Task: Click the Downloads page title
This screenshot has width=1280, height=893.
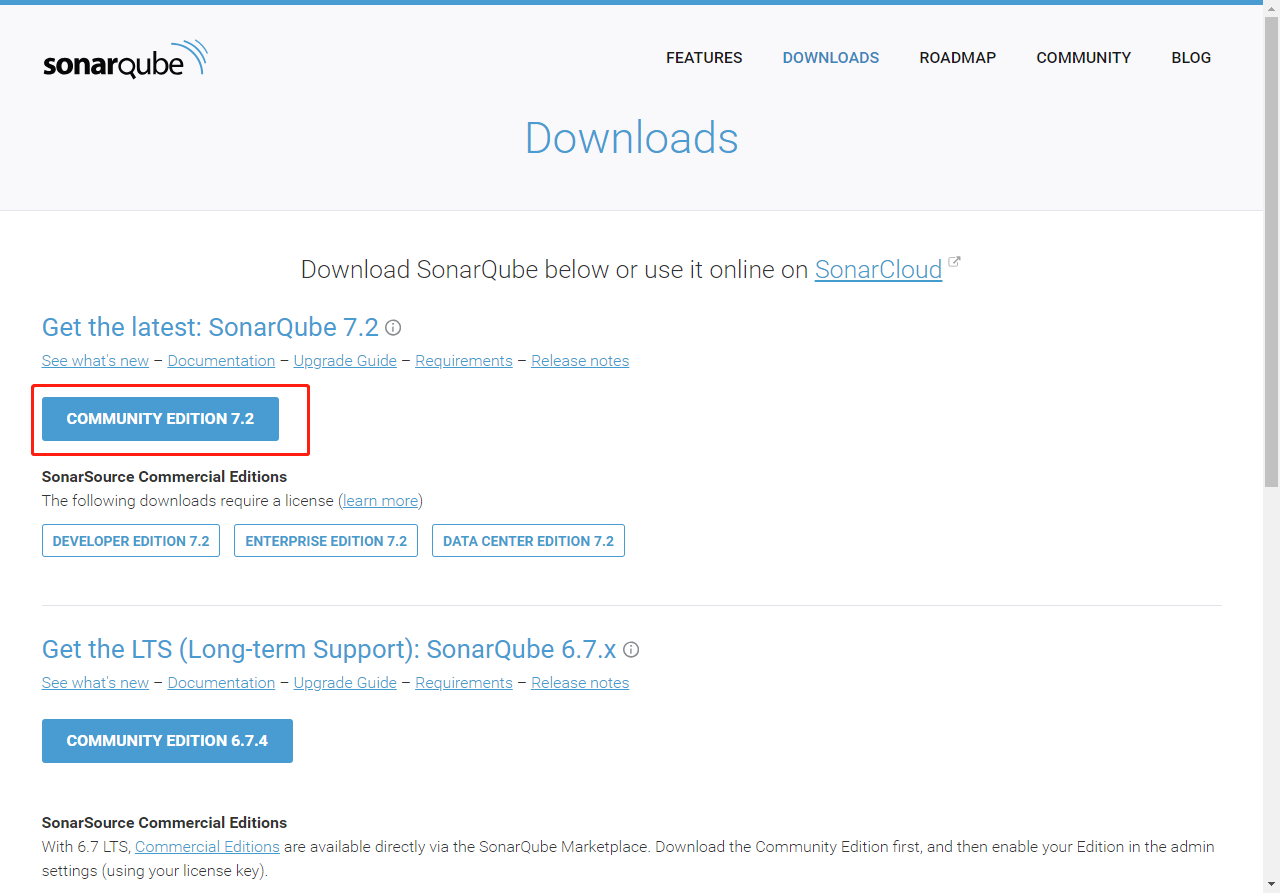Action: pos(632,138)
